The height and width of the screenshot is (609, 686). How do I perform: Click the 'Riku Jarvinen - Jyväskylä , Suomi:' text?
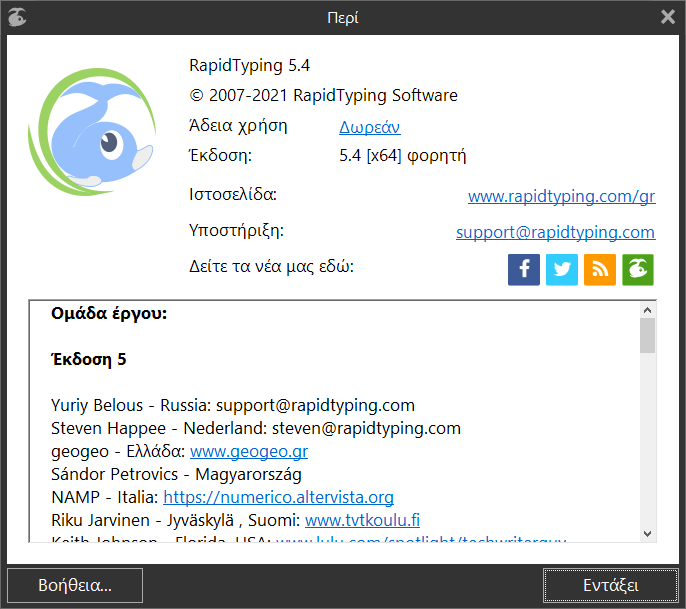[175, 520]
